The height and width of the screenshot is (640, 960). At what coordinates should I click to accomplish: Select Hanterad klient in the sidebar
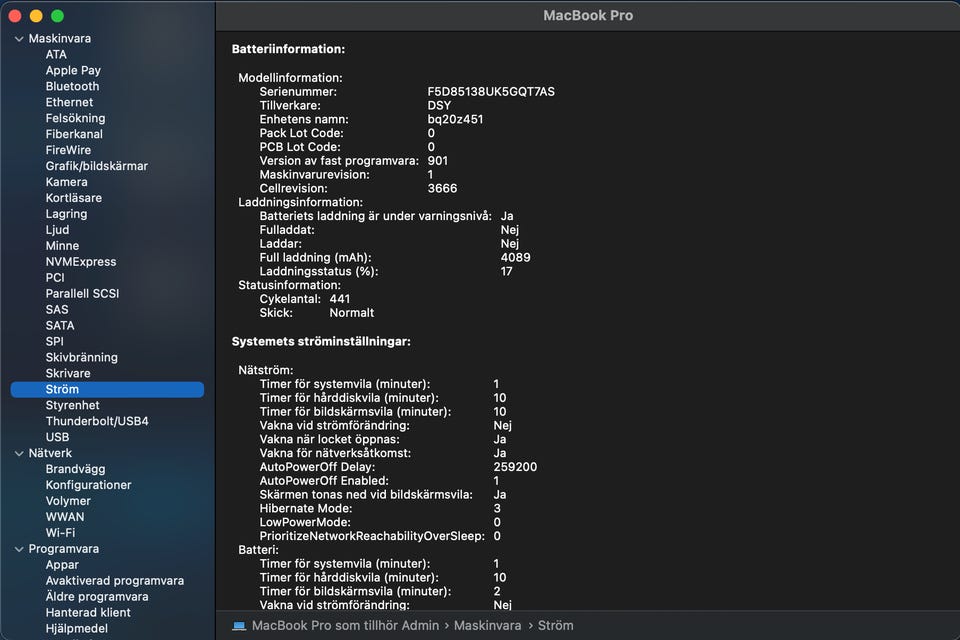pos(88,612)
